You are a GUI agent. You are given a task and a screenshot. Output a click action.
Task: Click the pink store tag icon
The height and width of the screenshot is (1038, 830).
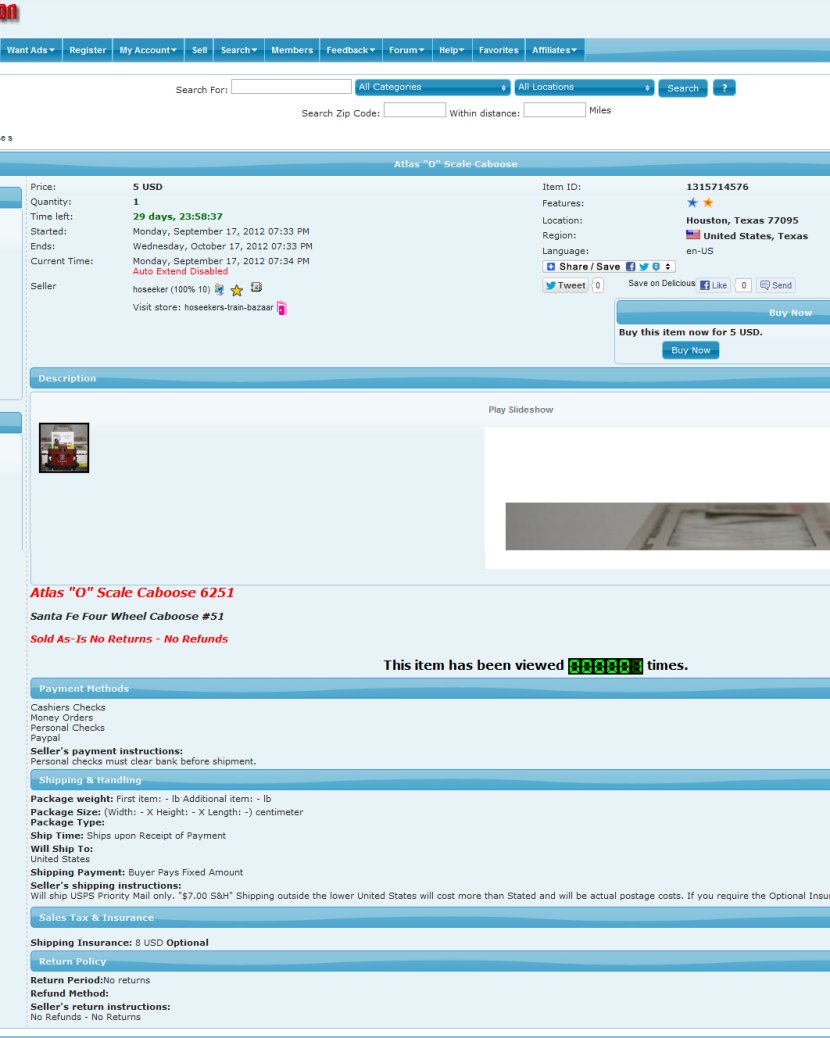pyautogui.click(x=281, y=308)
